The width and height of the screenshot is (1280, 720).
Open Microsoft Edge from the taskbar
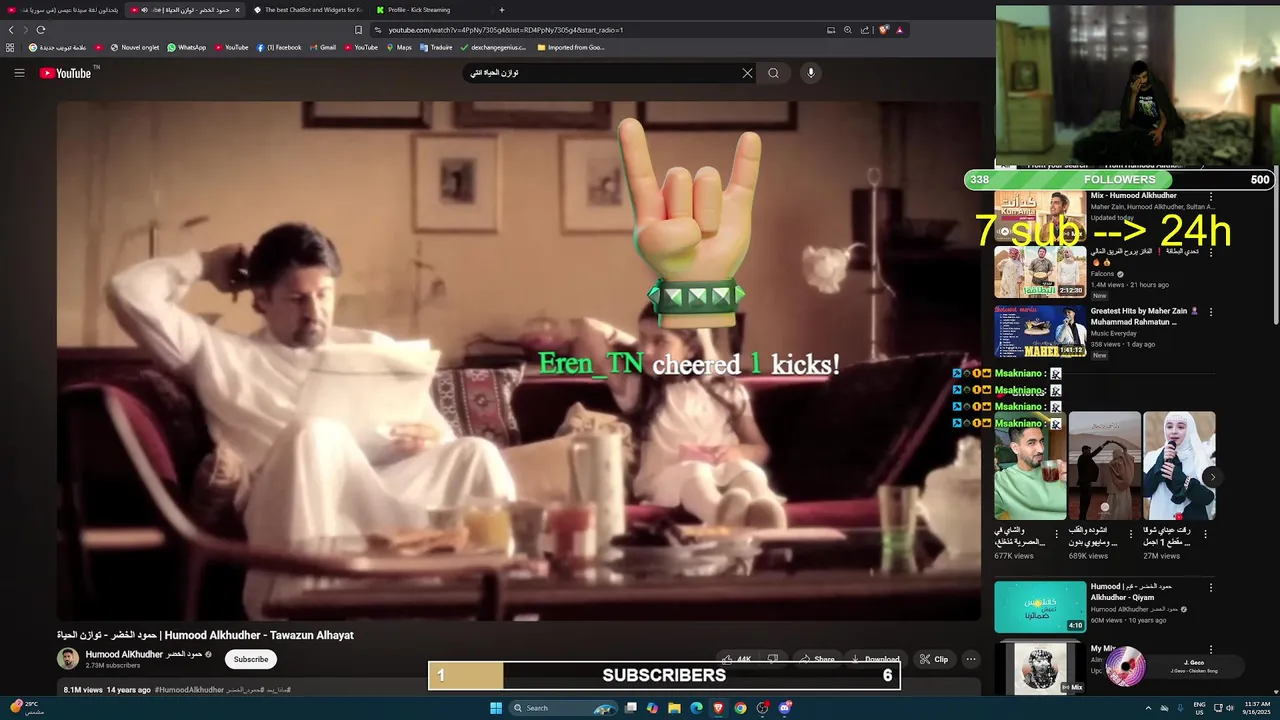697,708
